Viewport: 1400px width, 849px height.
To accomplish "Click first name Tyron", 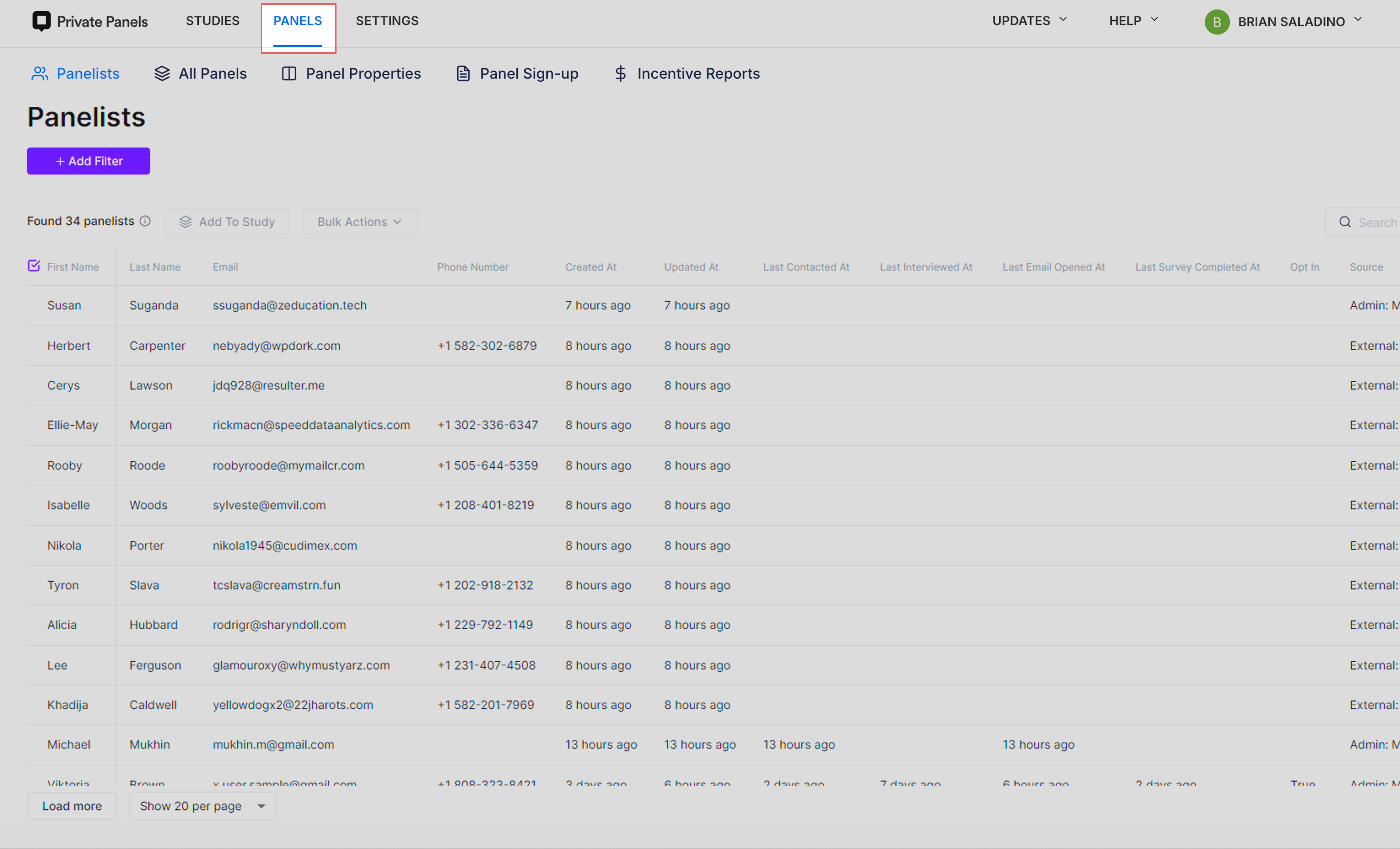I will (x=63, y=586).
